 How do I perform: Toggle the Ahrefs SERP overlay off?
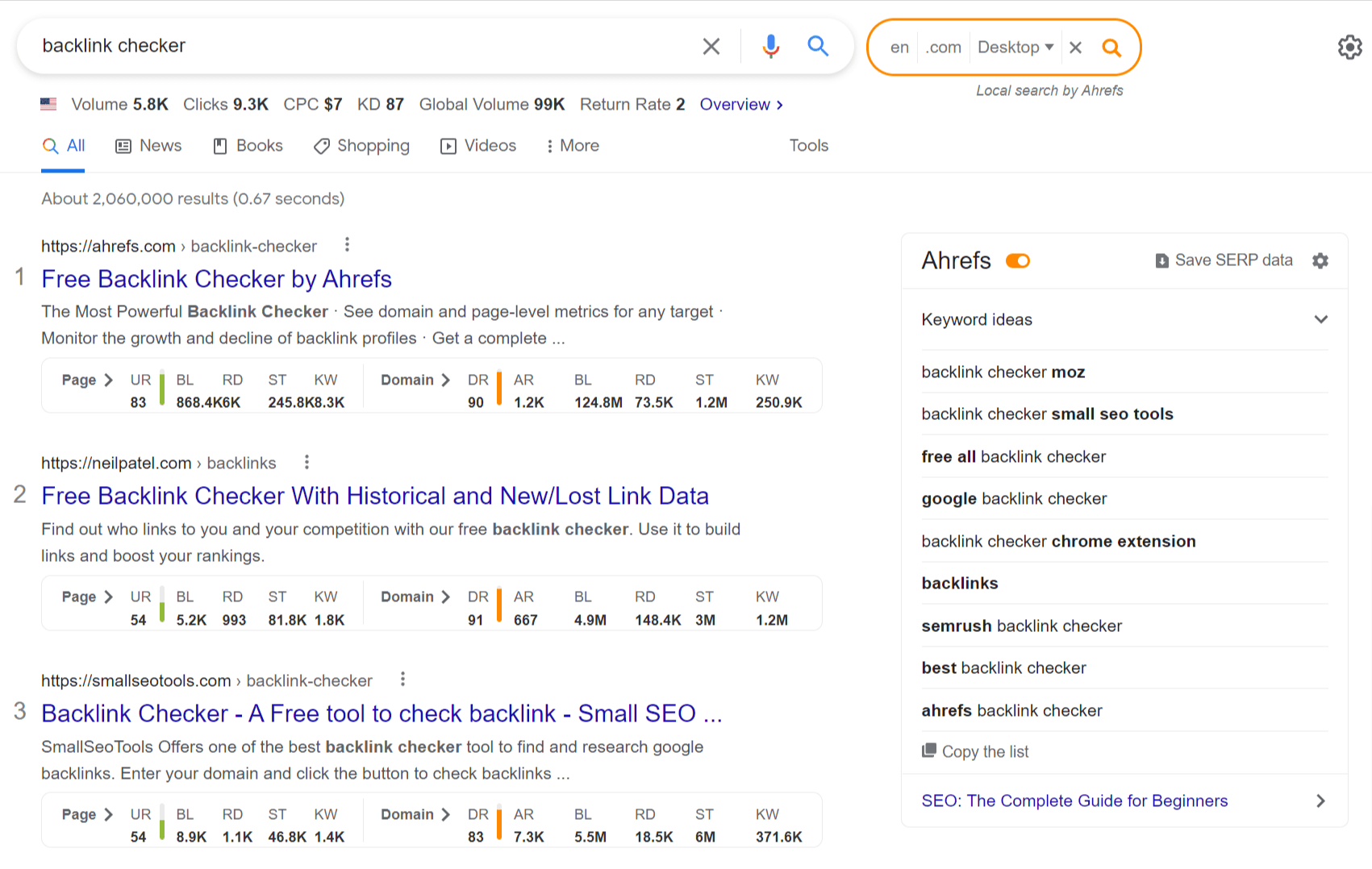coord(1018,260)
